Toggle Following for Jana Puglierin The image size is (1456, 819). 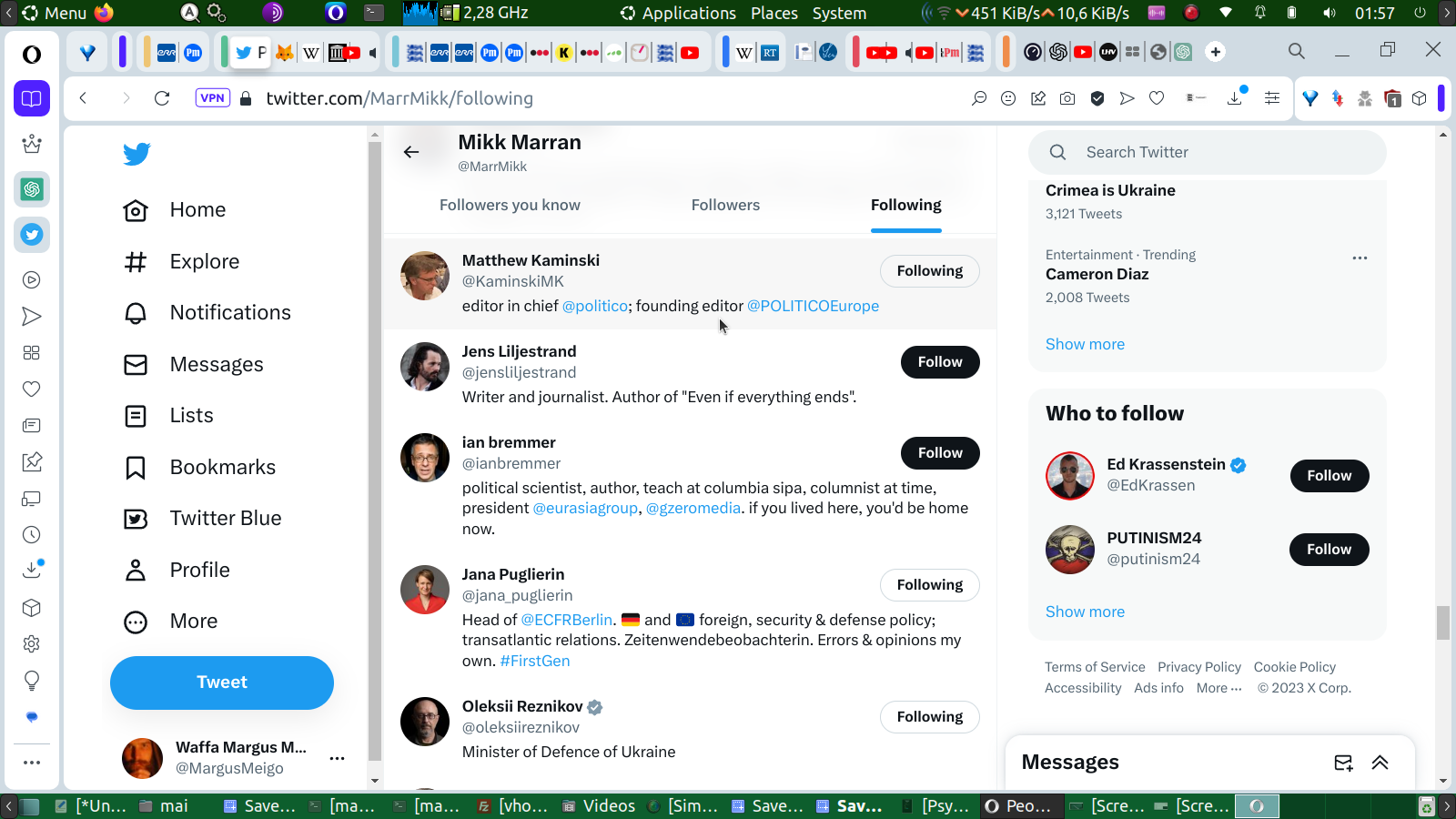pyautogui.click(x=929, y=585)
